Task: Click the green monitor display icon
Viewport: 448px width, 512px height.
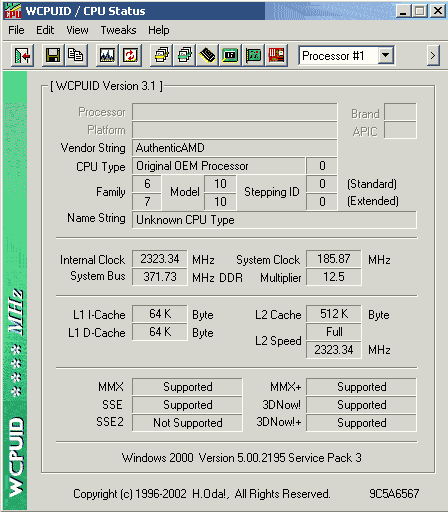Action: 230,55
